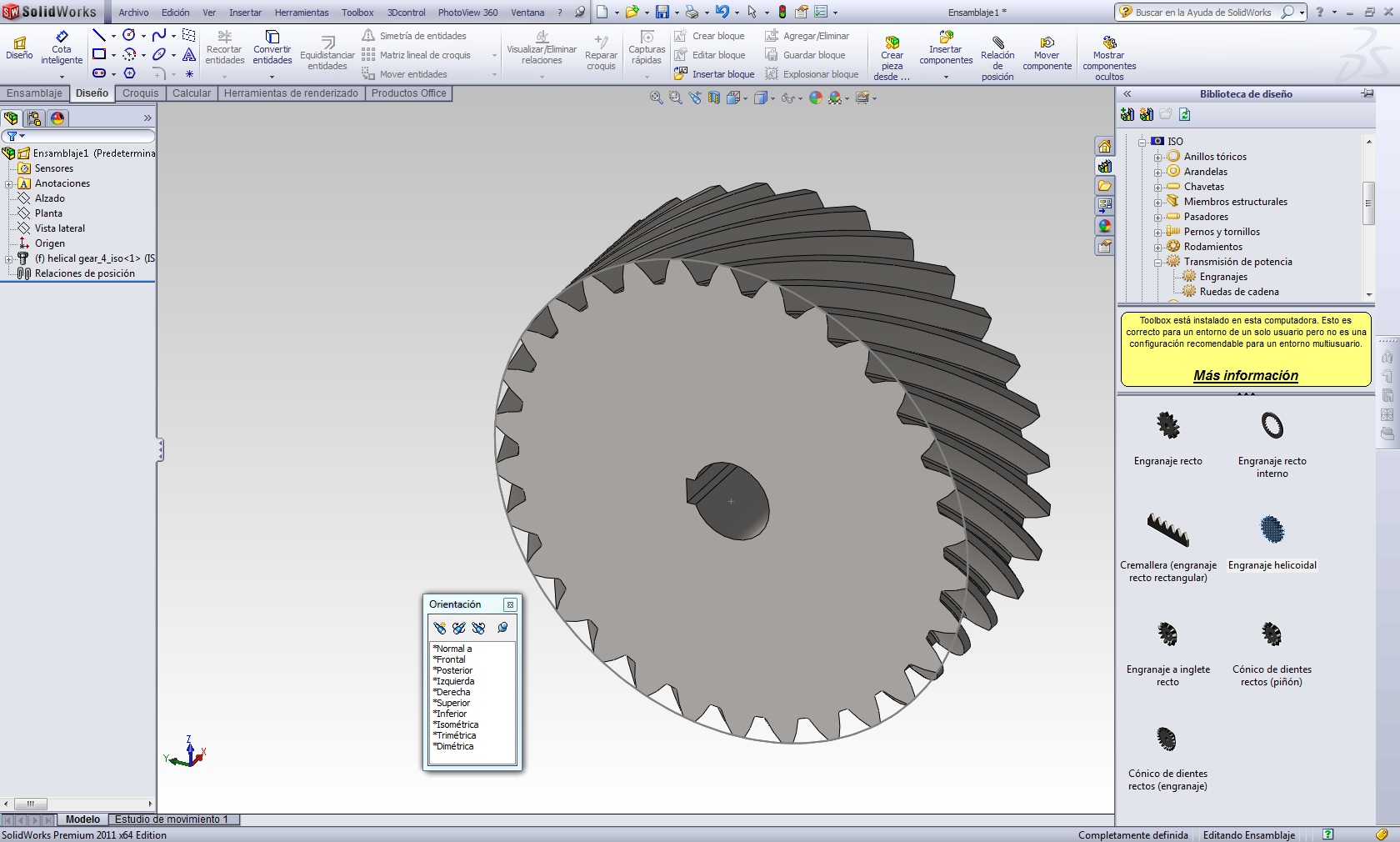Click the Diseño sketch button
This screenshot has height=842, width=1400.
coord(19,48)
